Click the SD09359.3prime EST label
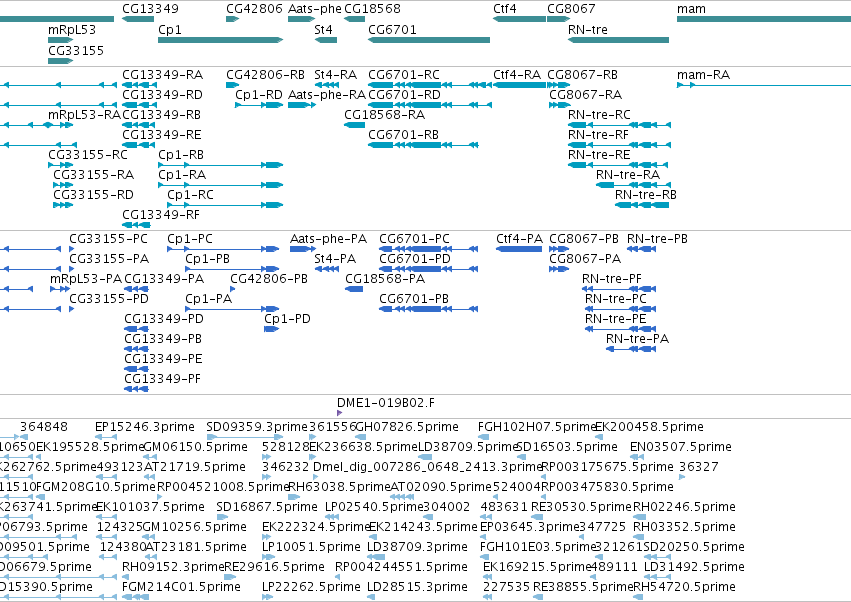 pyautogui.click(x=257, y=427)
